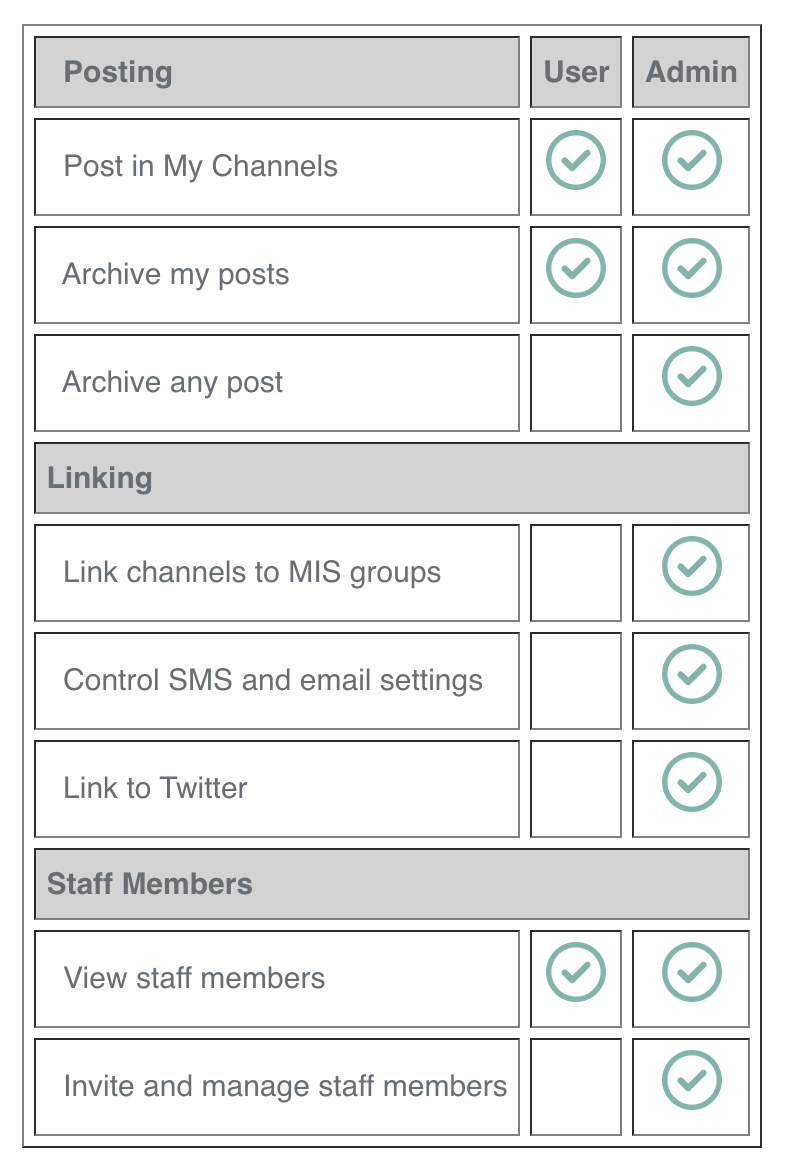
Task: Click User checkmark for Archive my posts
Action: tap(576, 268)
